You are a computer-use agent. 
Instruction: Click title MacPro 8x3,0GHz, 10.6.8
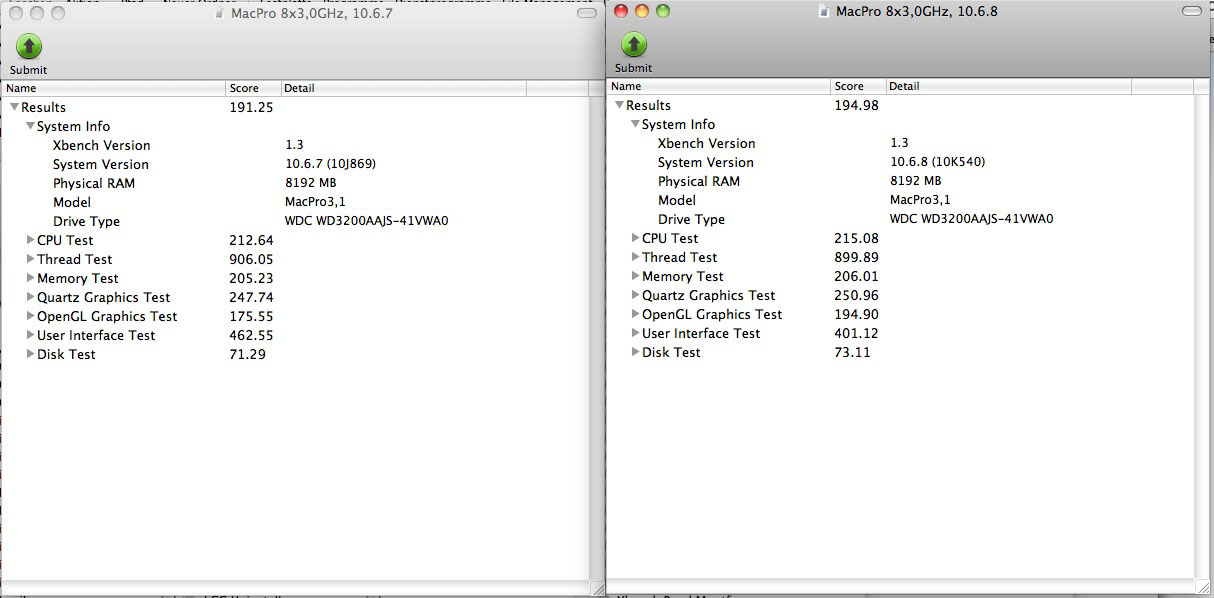tap(916, 11)
